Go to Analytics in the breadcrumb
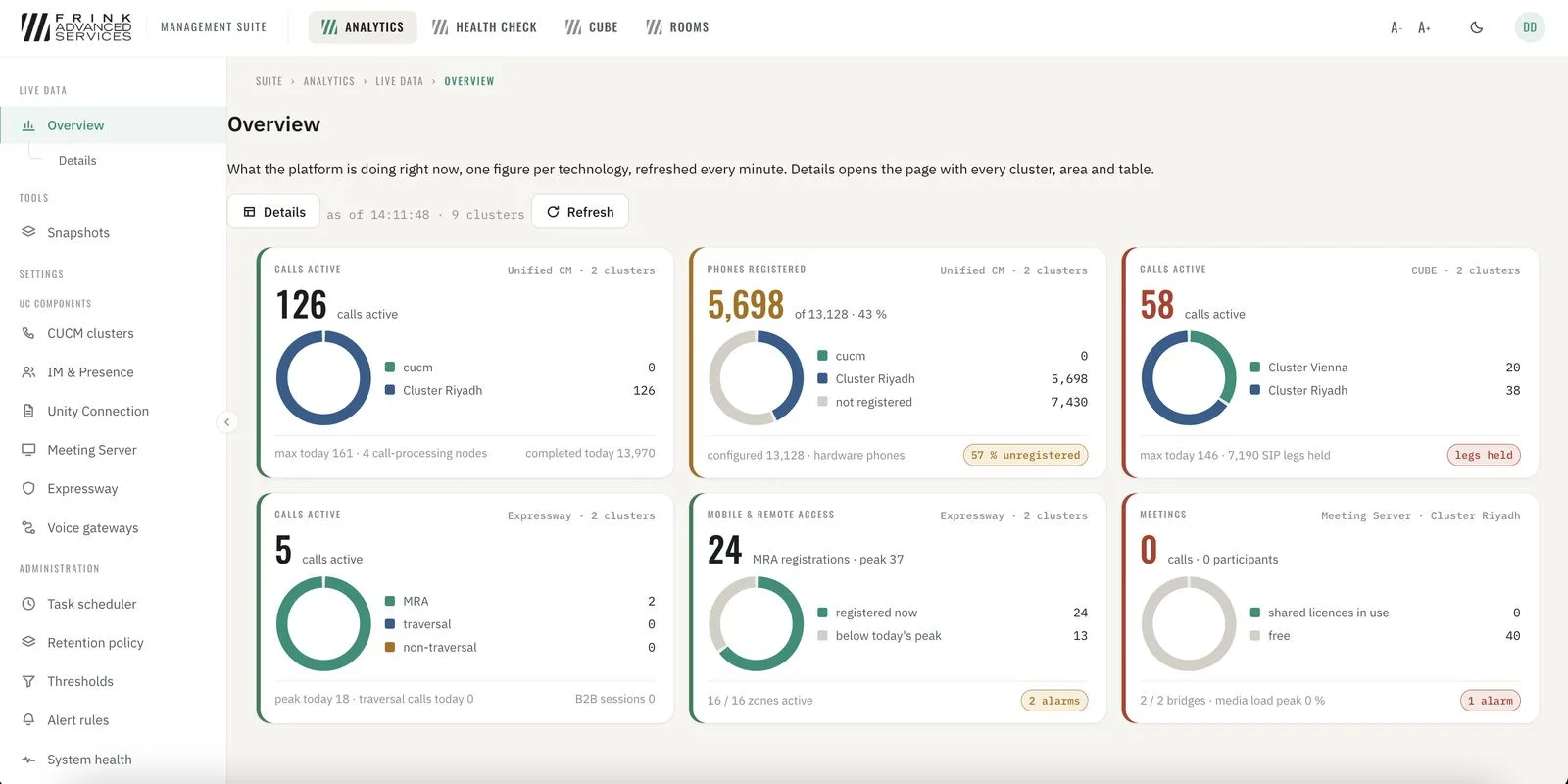1568x784 pixels. click(x=329, y=81)
